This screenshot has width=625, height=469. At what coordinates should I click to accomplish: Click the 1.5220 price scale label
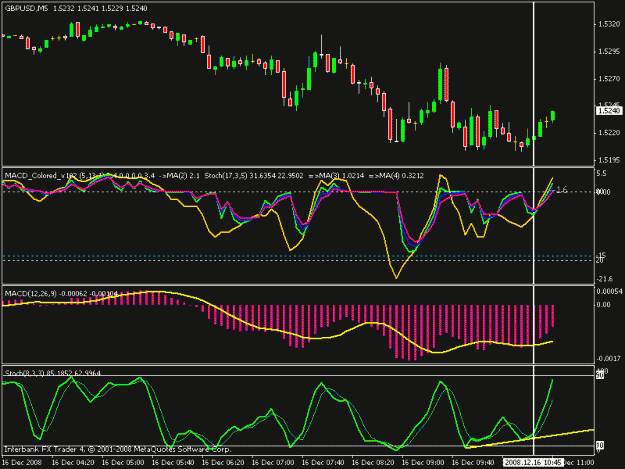click(x=609, y=133)
